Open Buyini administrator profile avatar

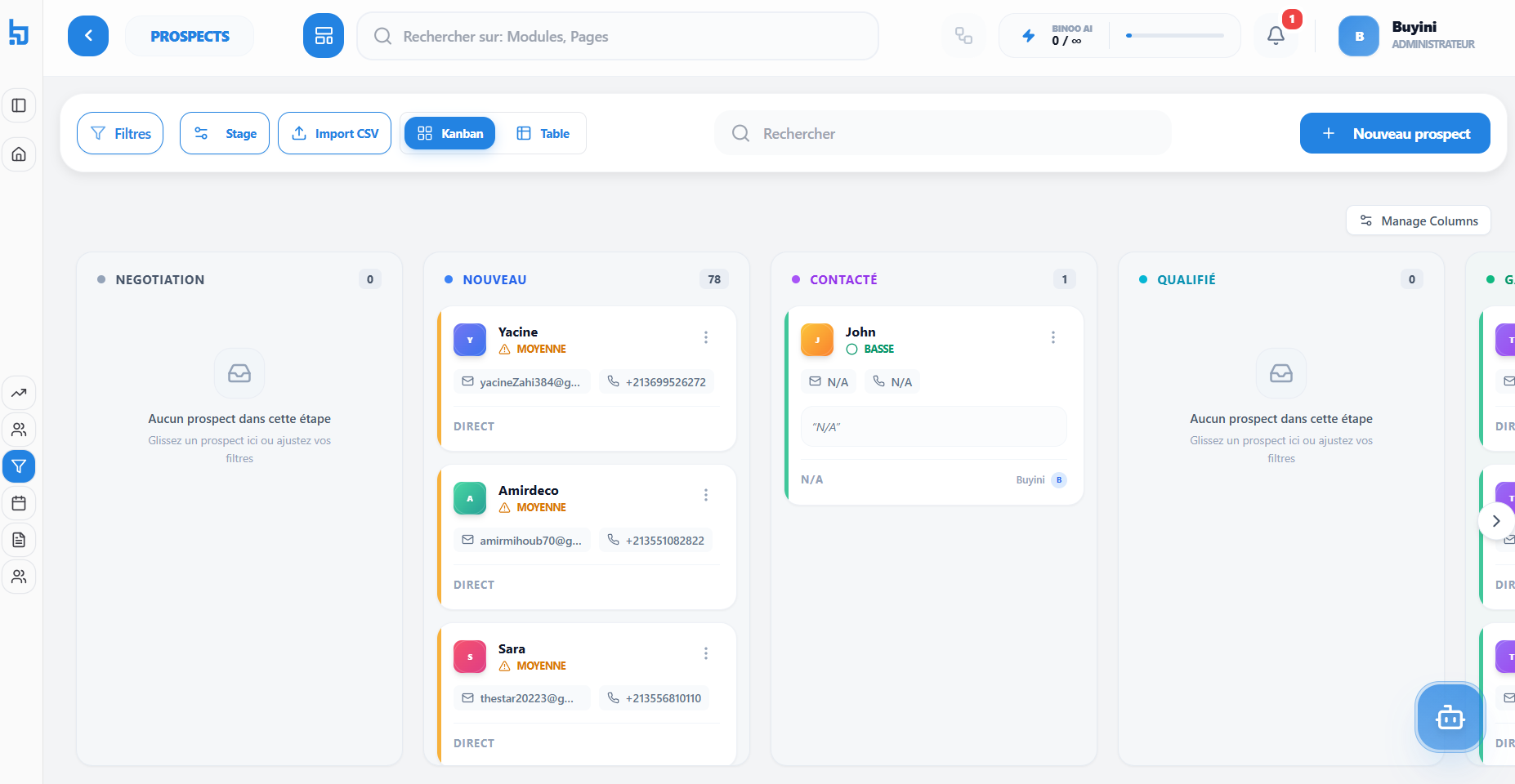tap(1359, 36)
